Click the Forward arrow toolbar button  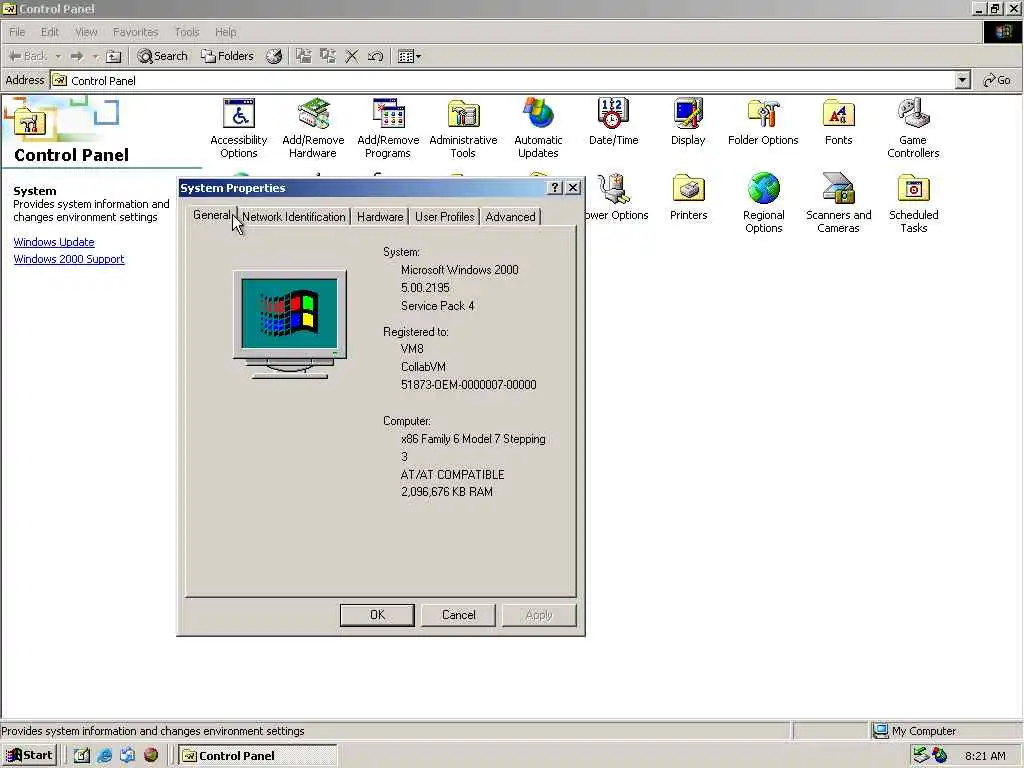point(77,57)
